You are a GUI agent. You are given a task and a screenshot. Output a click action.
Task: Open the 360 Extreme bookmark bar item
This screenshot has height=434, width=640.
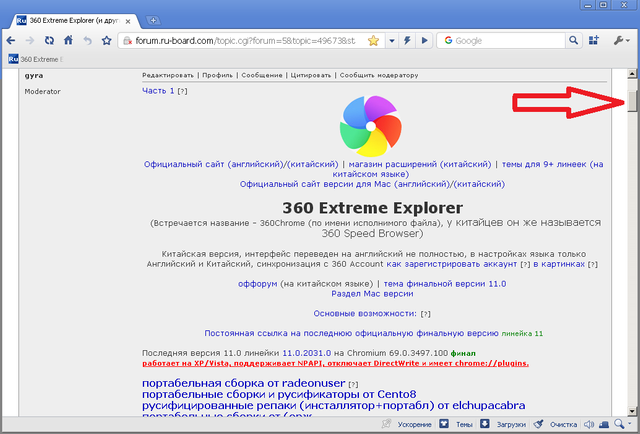click(x=36, y=59)
